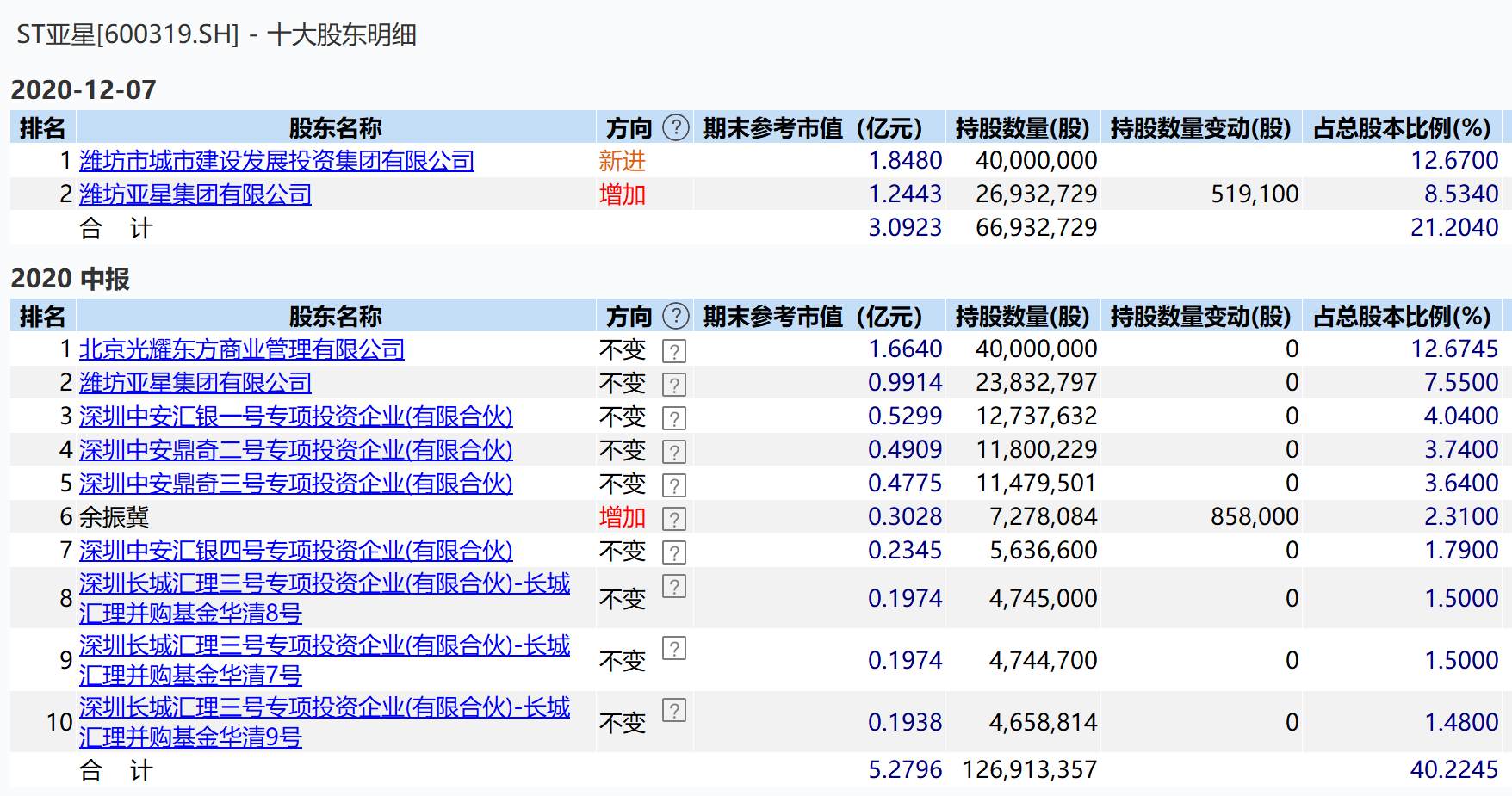The width and height of the screenshot is (1512, 796).
Task: Click the 新进 direction cell
Action: 623,161
